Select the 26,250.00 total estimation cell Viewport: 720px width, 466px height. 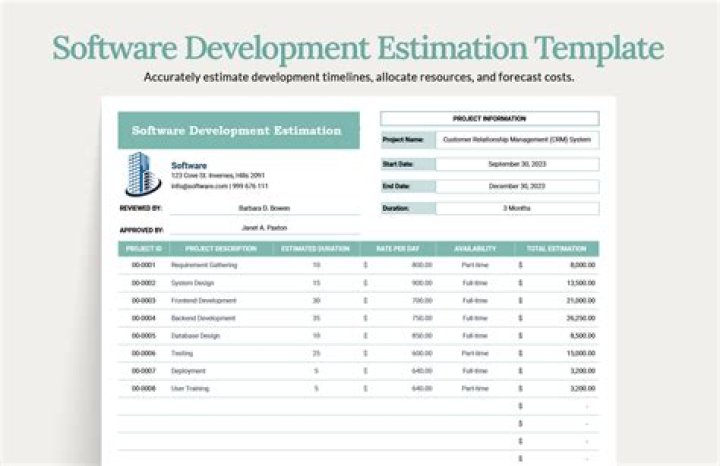pos(581,318)
